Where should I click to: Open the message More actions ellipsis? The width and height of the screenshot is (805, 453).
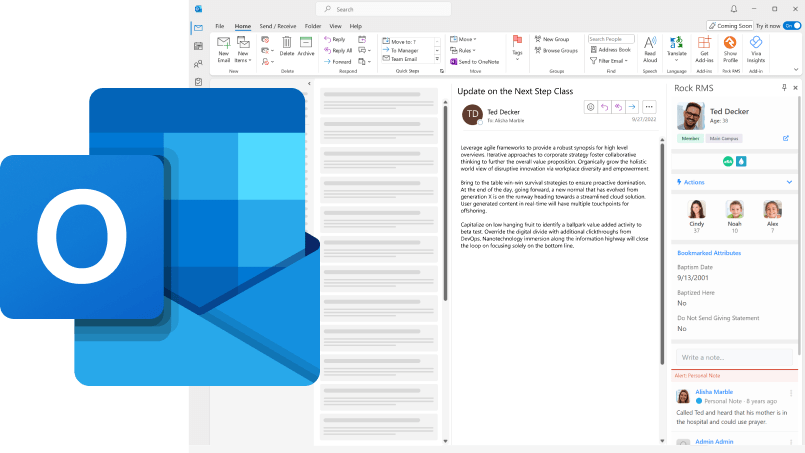[x=649, y=107]
